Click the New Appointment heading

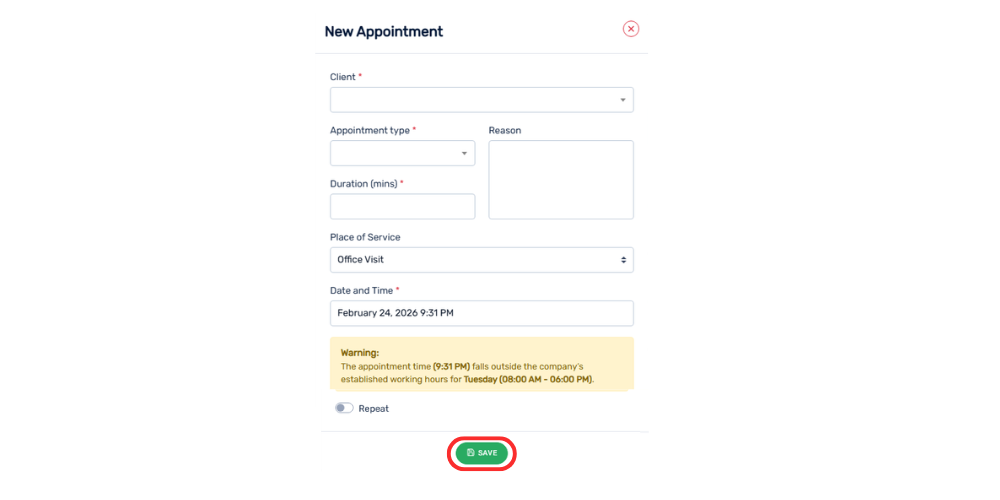[383, 32]
